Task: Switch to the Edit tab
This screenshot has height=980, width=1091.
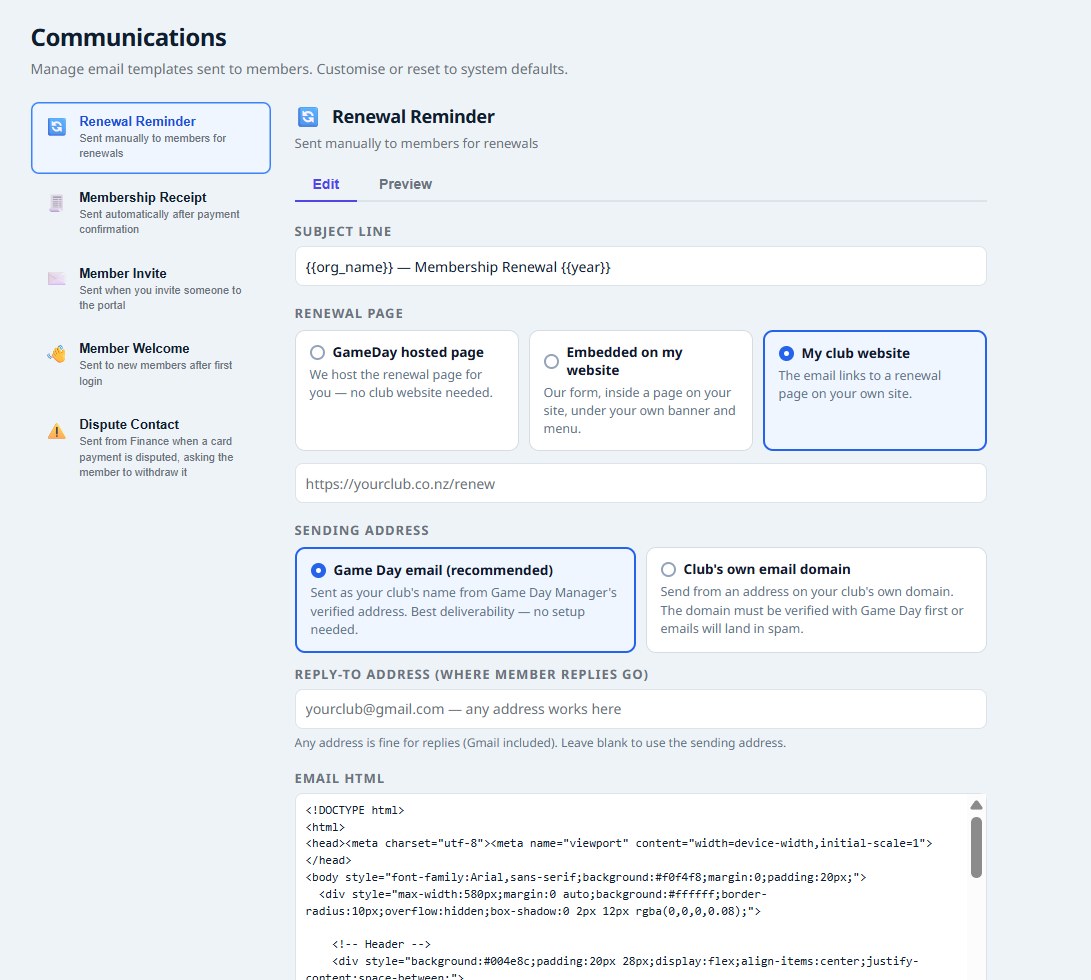Action: coord(326,184)
